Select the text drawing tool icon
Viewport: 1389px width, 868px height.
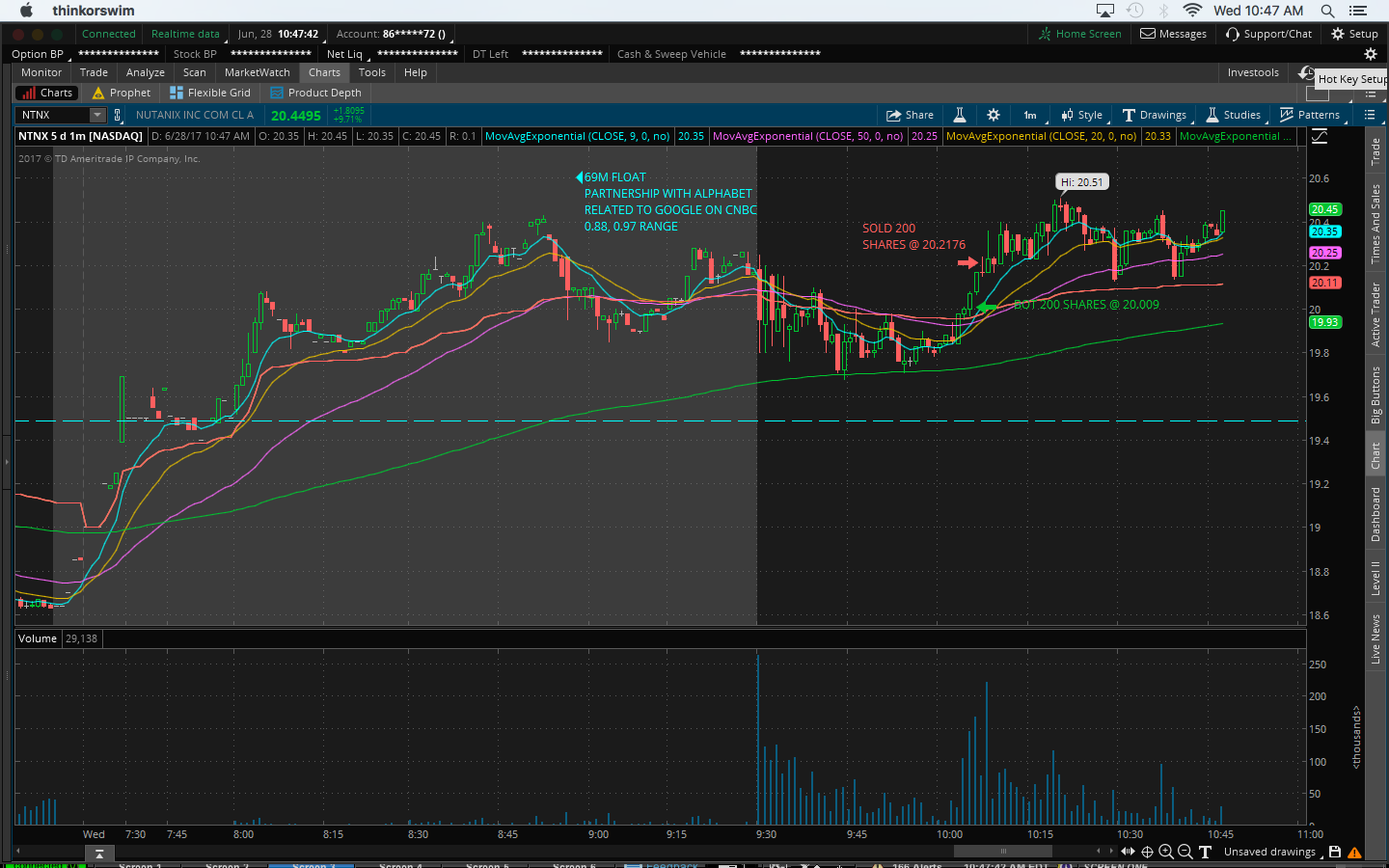click(x=1205, y=852)
